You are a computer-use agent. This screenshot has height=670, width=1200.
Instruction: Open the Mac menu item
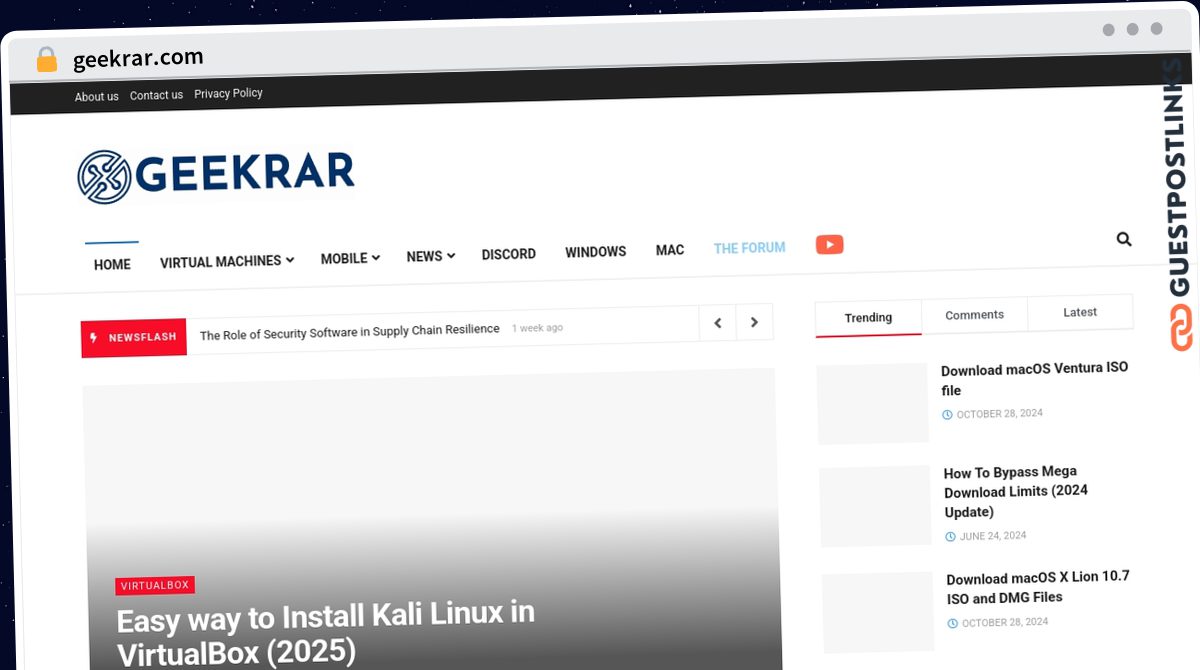670,250
